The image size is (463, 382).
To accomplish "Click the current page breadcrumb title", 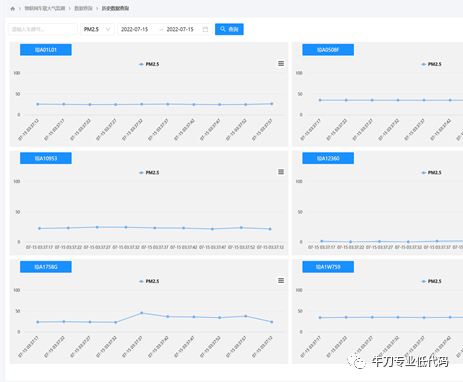I will (x=115, y=9).
